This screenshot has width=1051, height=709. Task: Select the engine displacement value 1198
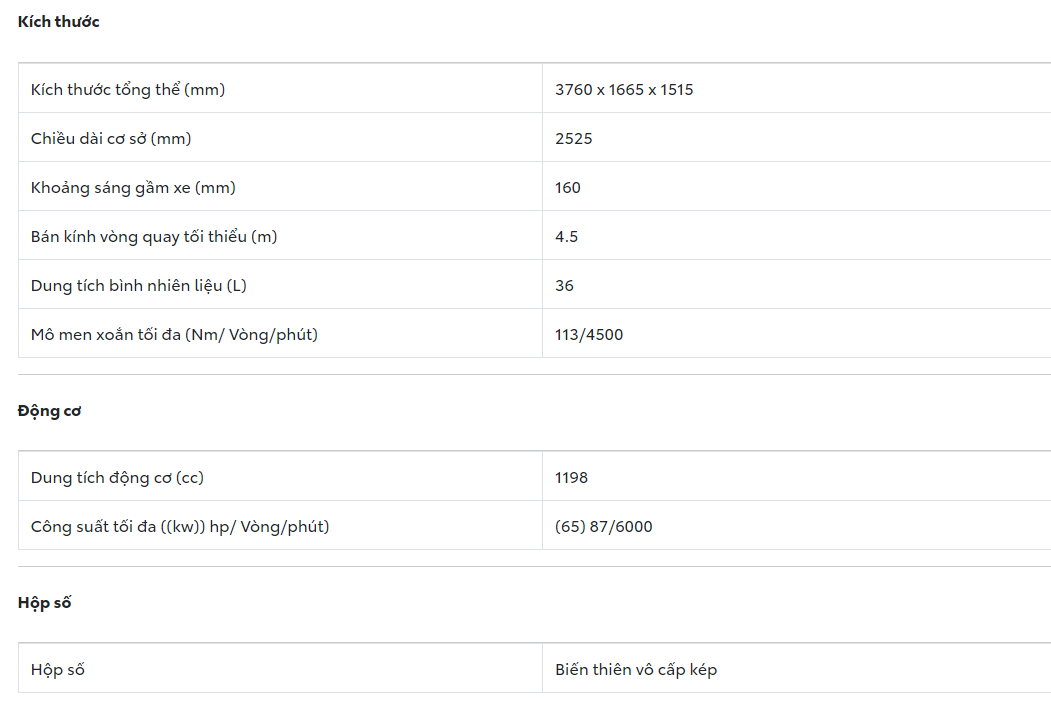[572, 478]
